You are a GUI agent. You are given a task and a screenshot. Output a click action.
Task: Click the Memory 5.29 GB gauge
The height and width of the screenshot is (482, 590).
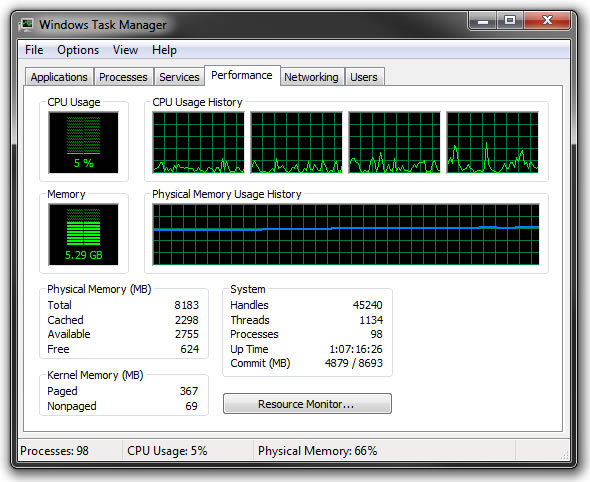click(x=83, y=235)
